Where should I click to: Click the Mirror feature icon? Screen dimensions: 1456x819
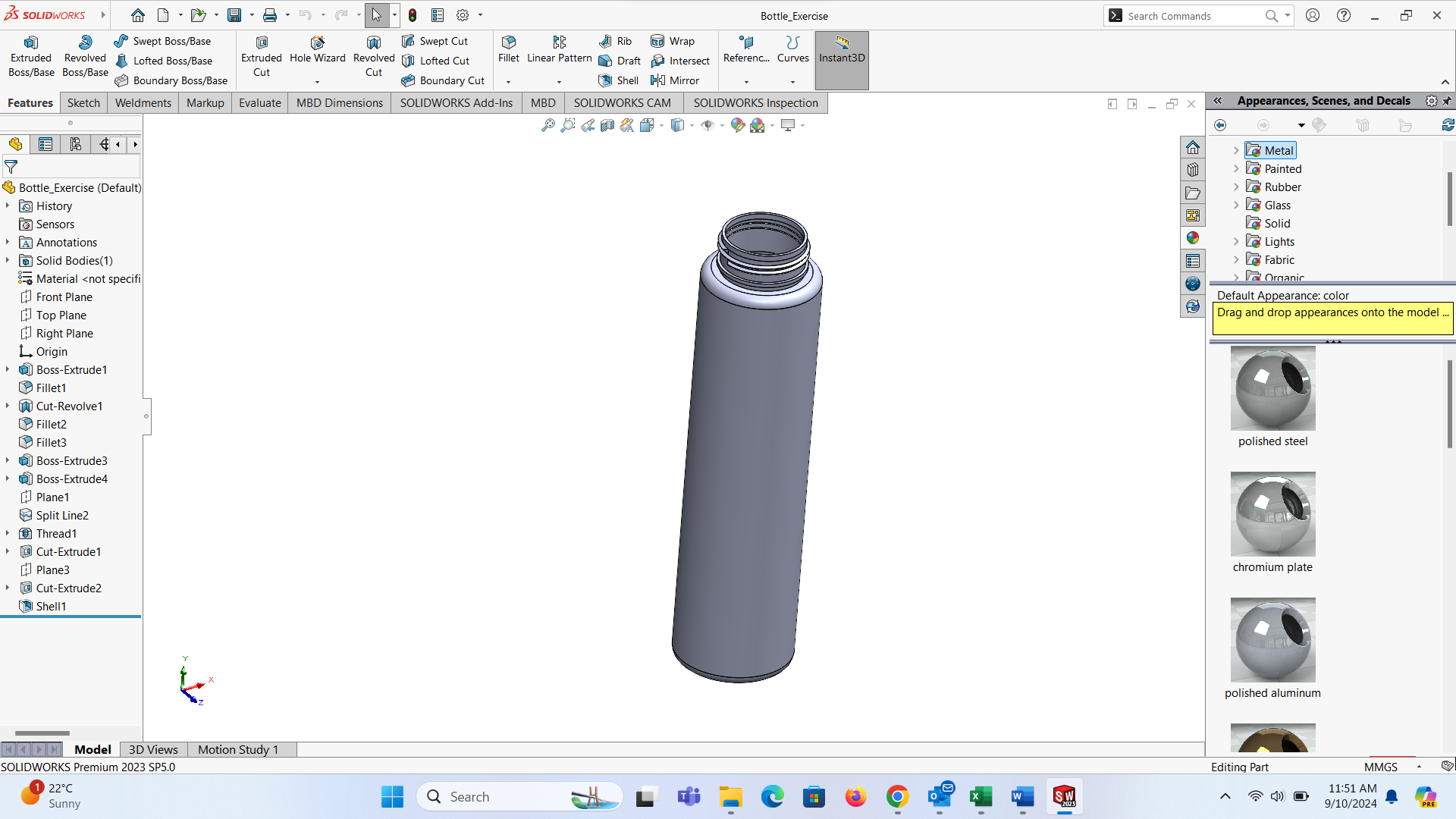point(658,80)
